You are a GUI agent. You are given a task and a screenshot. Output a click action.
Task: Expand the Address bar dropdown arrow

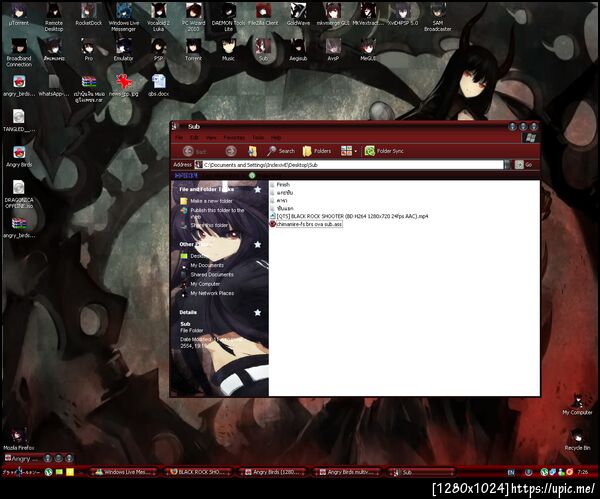pos(507,165)
